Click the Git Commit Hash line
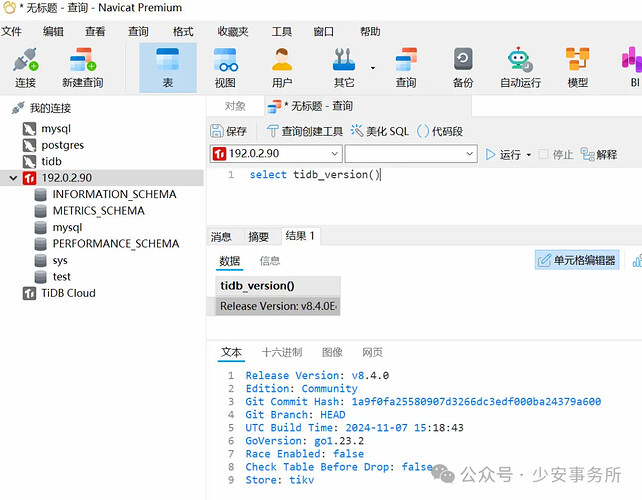Viewport: 642px width, 500px height. point(423,401)
